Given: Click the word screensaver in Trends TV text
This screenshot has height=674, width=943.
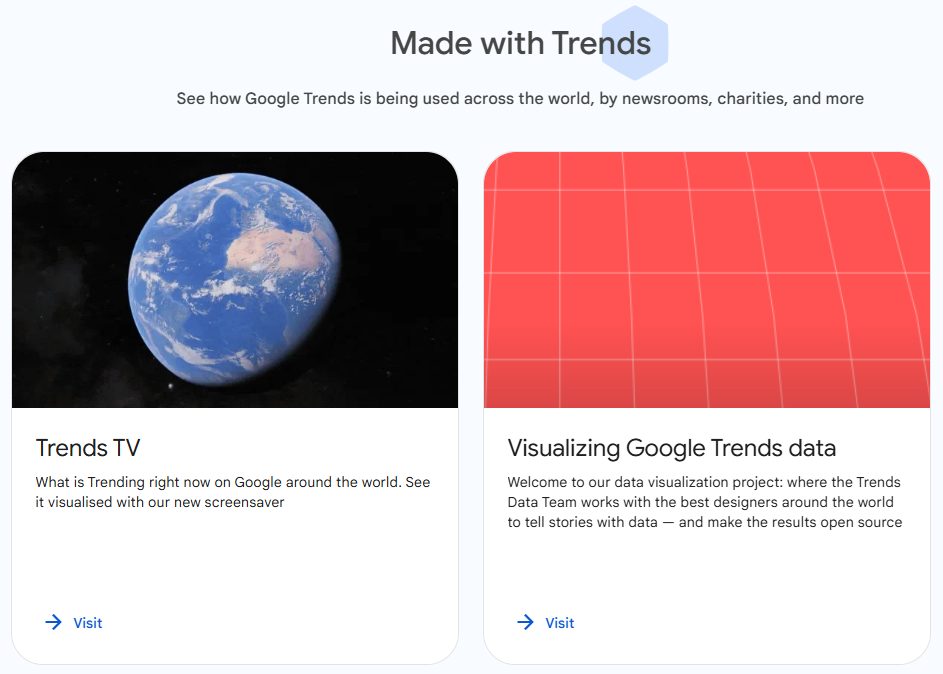Looking at the screenshot, I should click(x=245, y=502).
